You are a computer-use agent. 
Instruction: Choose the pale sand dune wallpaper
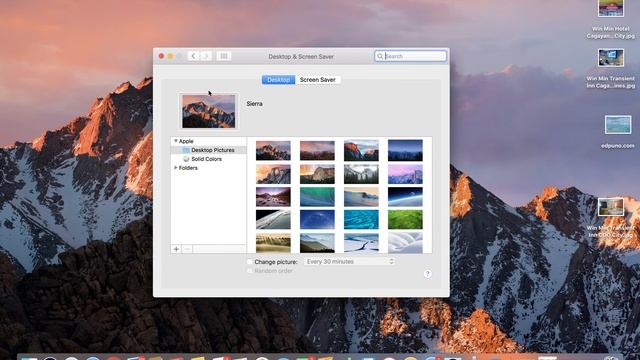pyautogui.click(x=361, y=197)
